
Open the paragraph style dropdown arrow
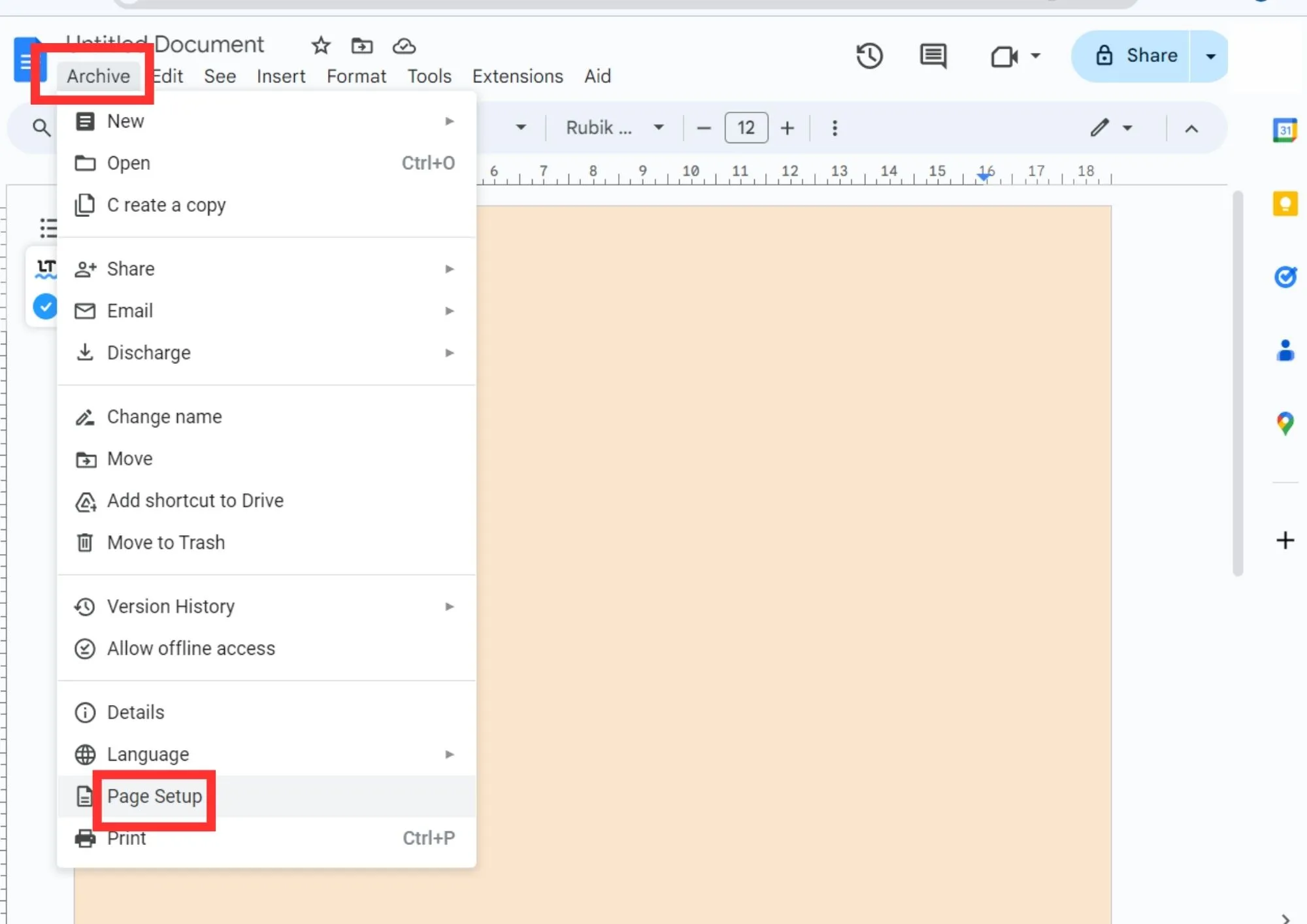click(x=521, y=127)
